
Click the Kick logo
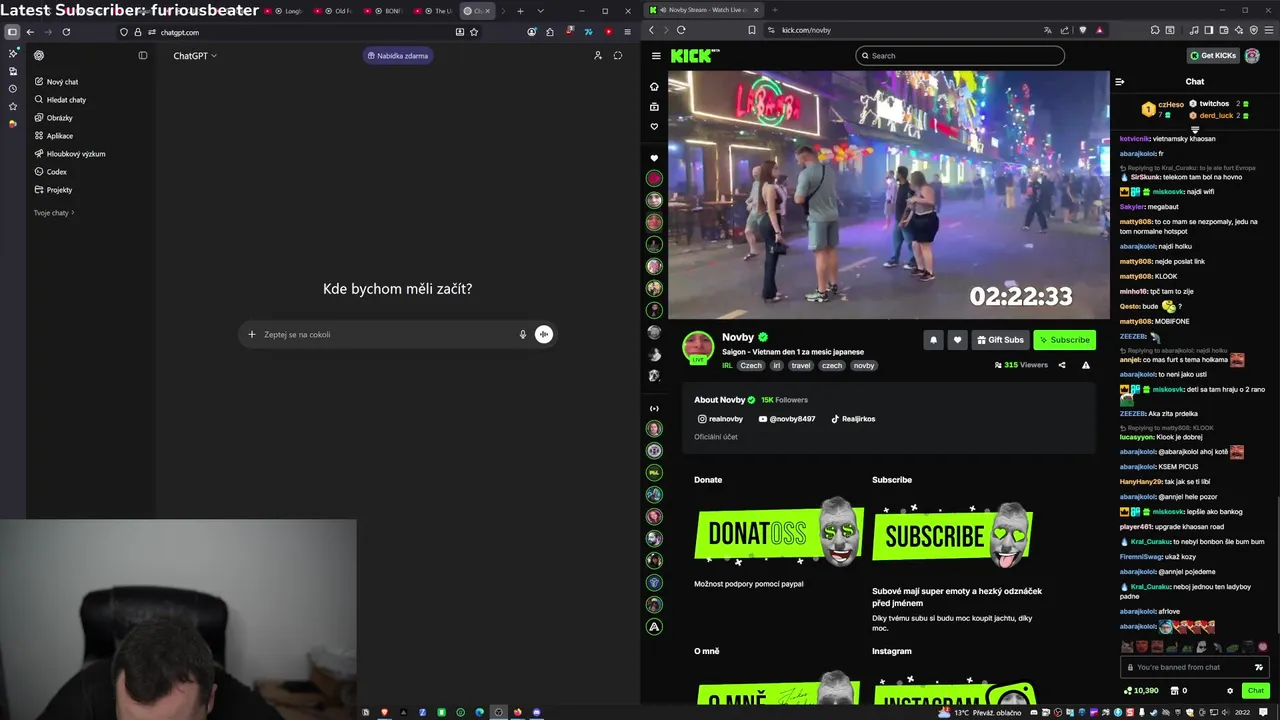695,56
